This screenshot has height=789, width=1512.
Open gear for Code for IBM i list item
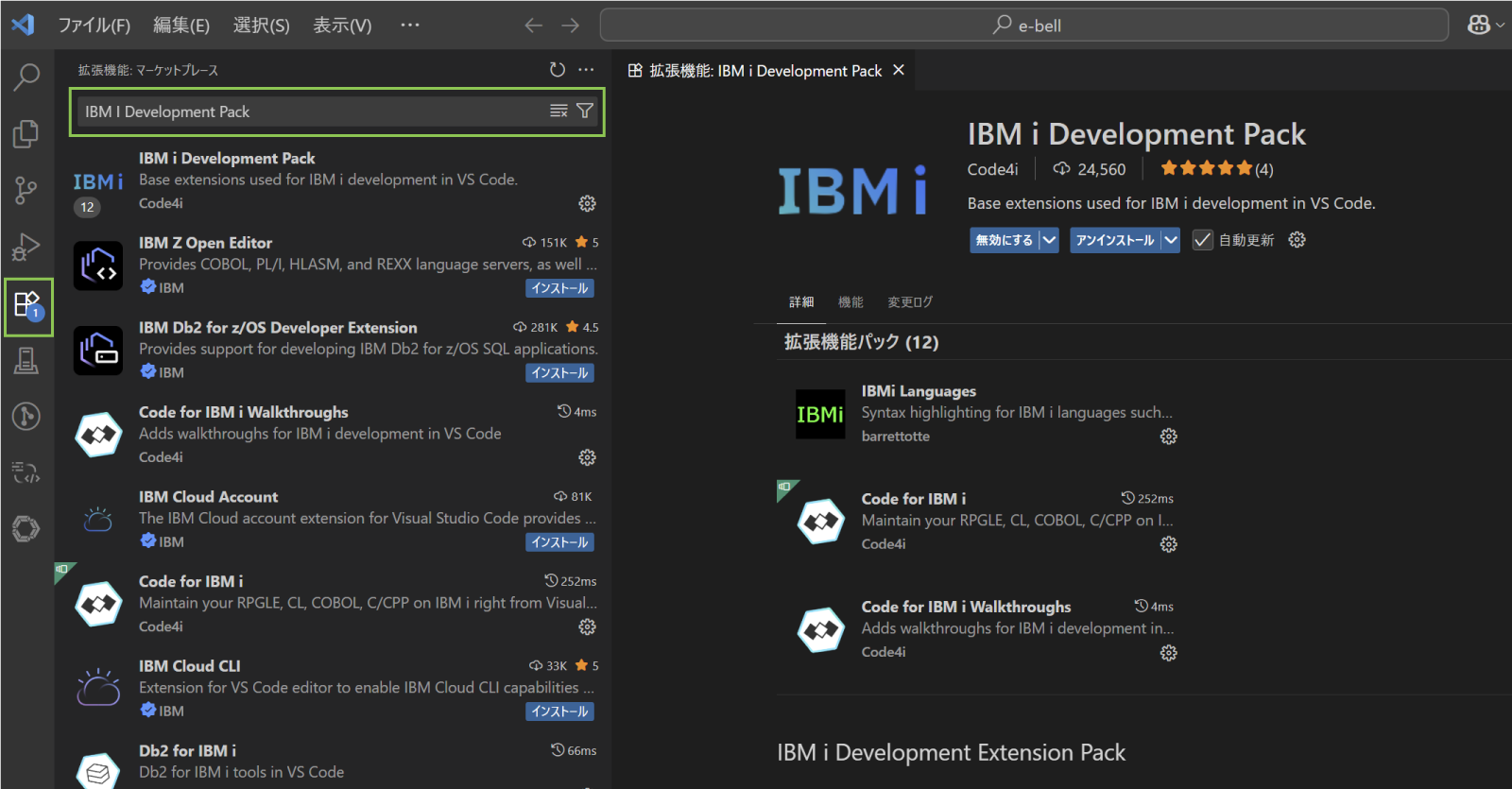point(587,627)
